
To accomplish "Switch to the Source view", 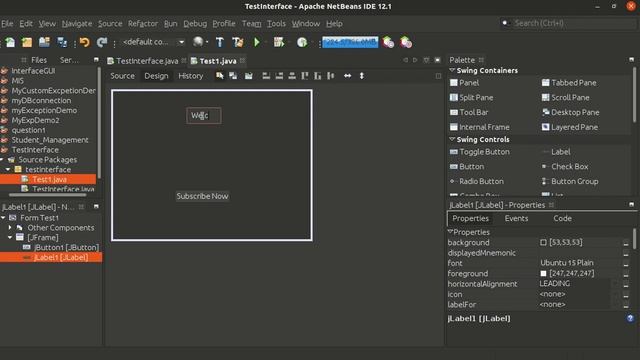I will pyautogui.click(x=122, y=76).
